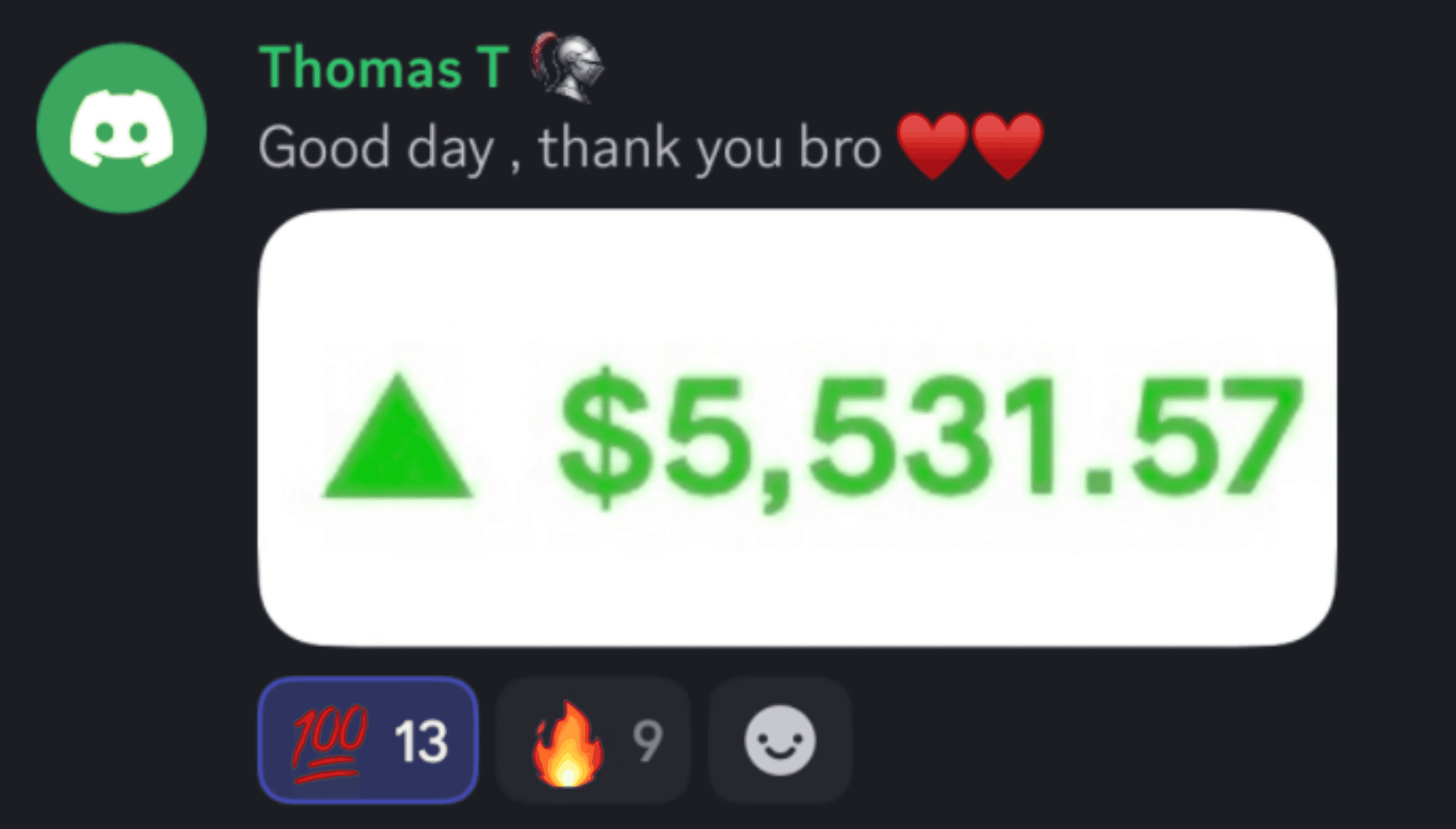1456x829 pixels.
Task: Click the reaction count 9
Action: (648, 740)
